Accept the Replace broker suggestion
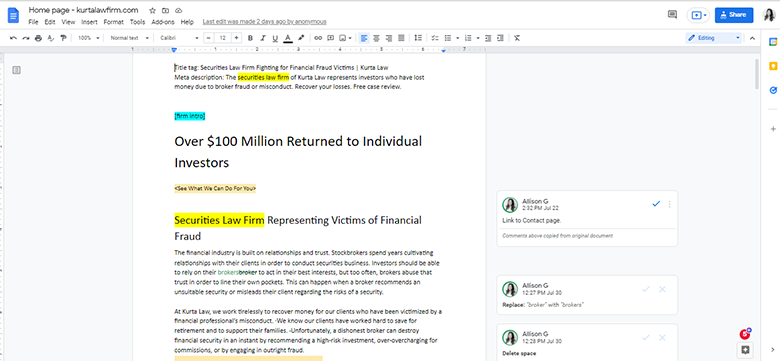The height and width of the screenshot is (361, 780). [646, 289]
